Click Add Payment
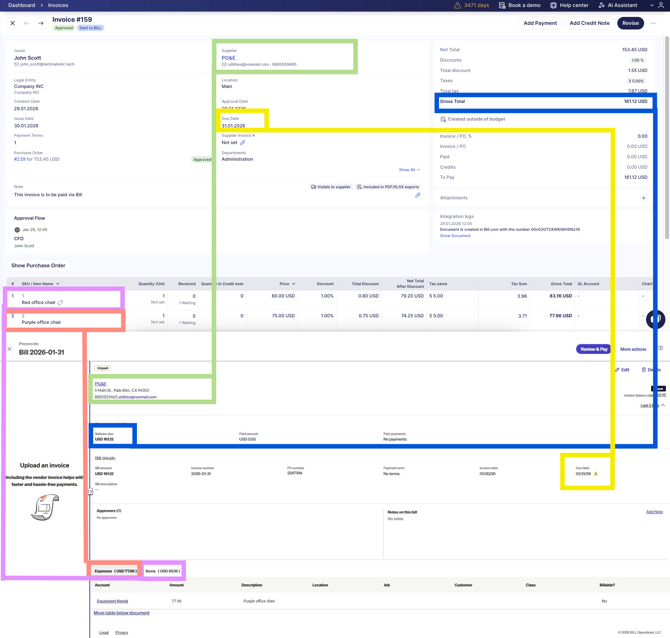The height and width of the screenshot is (638, 670). coord(540,23)
